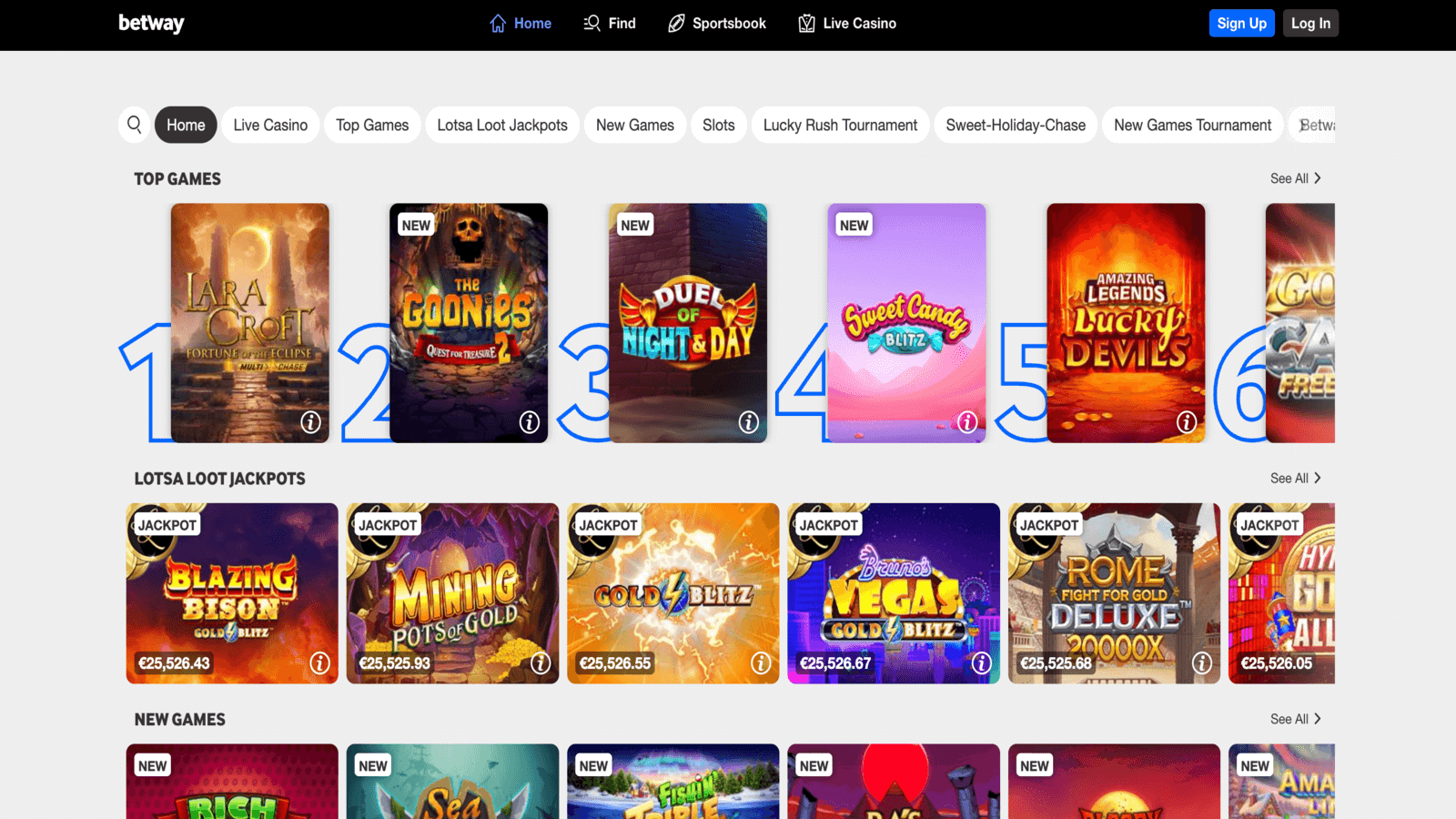
Task: Open info for Rome Fight For Gold Deluxe
Action: point(1203,664)
